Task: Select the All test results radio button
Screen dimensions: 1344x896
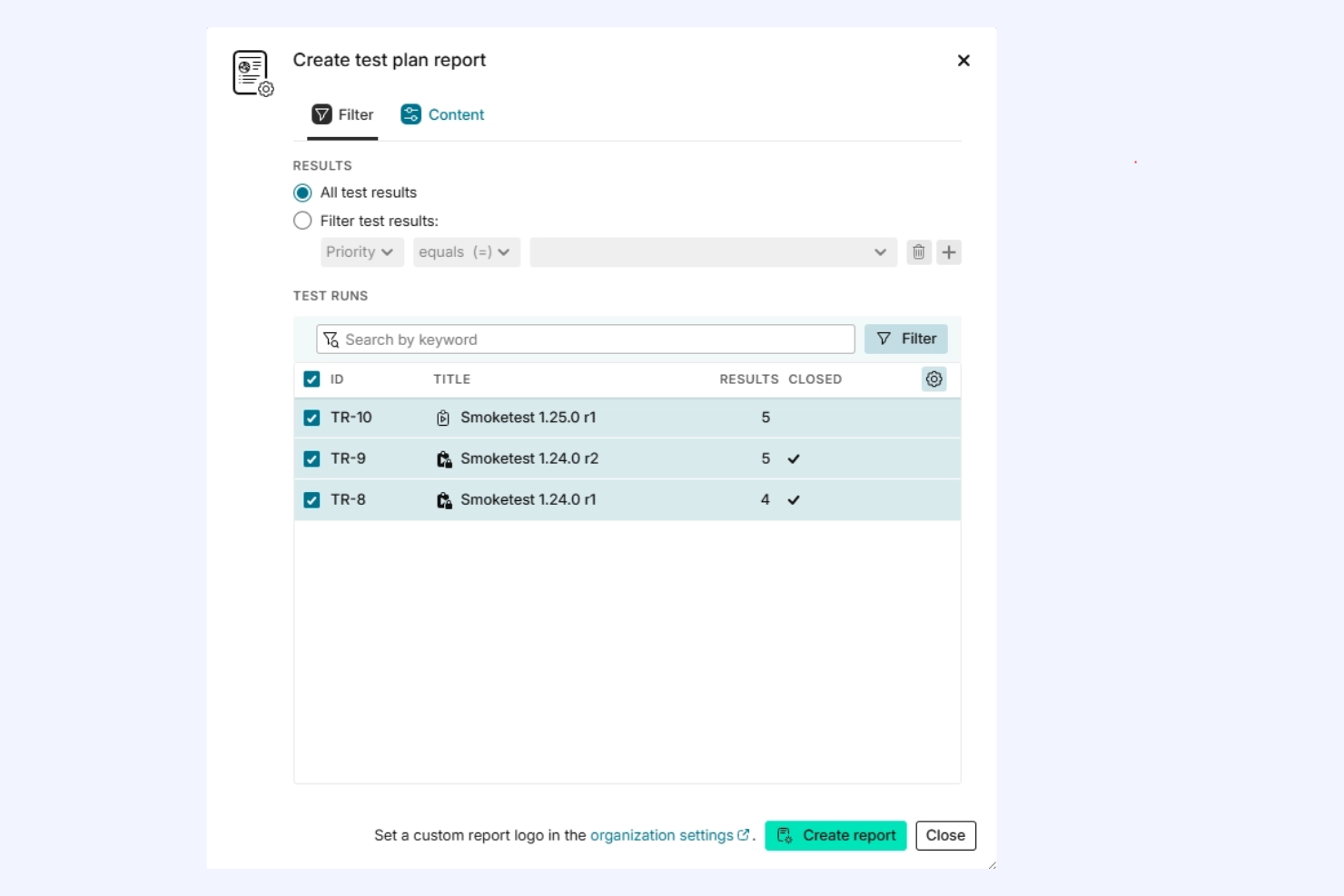Action: tap(301, 192)
